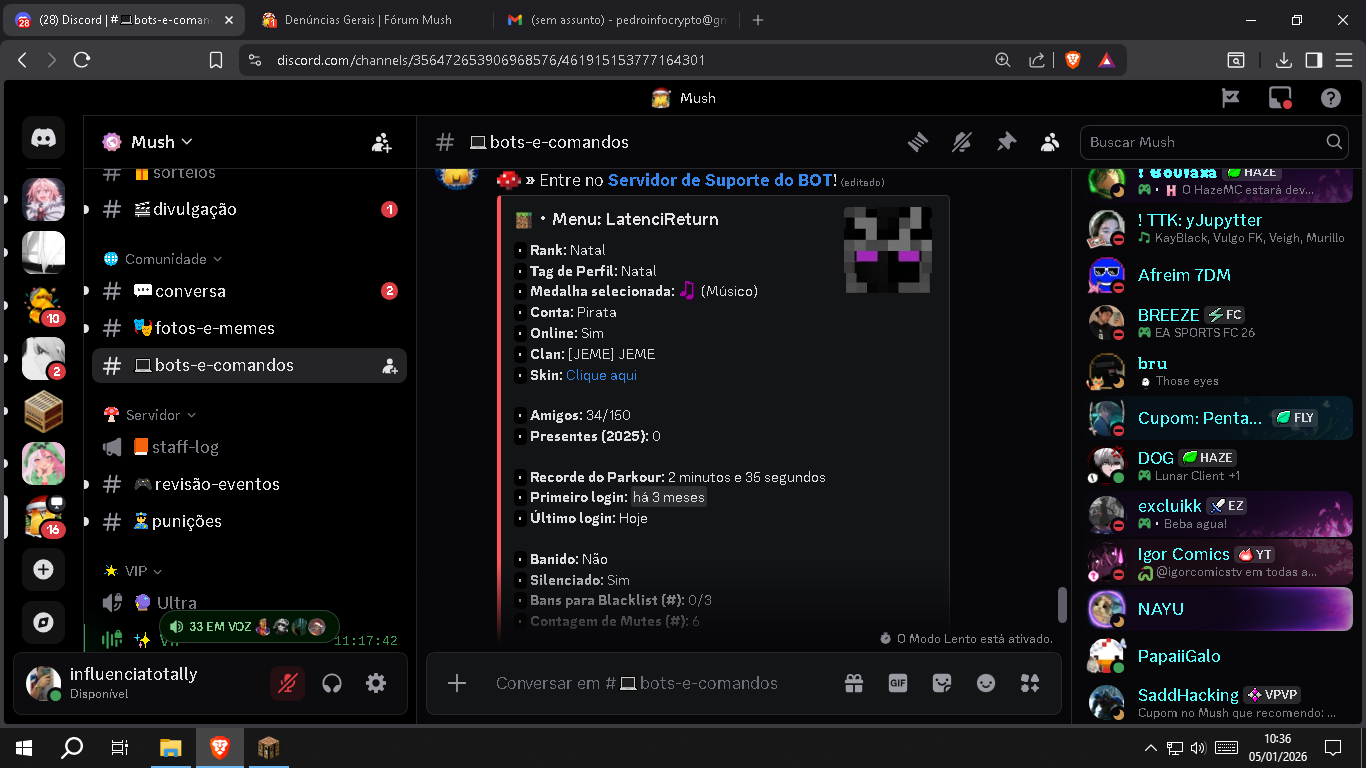Open browser downloads
Screen dimensions: 1366x768
(x=1284, y=60)
